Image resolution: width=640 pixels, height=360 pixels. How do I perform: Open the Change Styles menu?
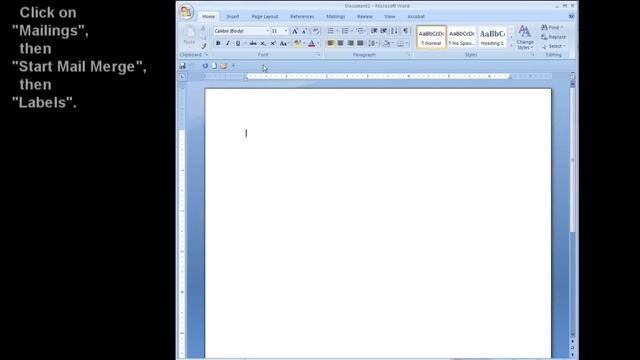[x=525, y=38]
